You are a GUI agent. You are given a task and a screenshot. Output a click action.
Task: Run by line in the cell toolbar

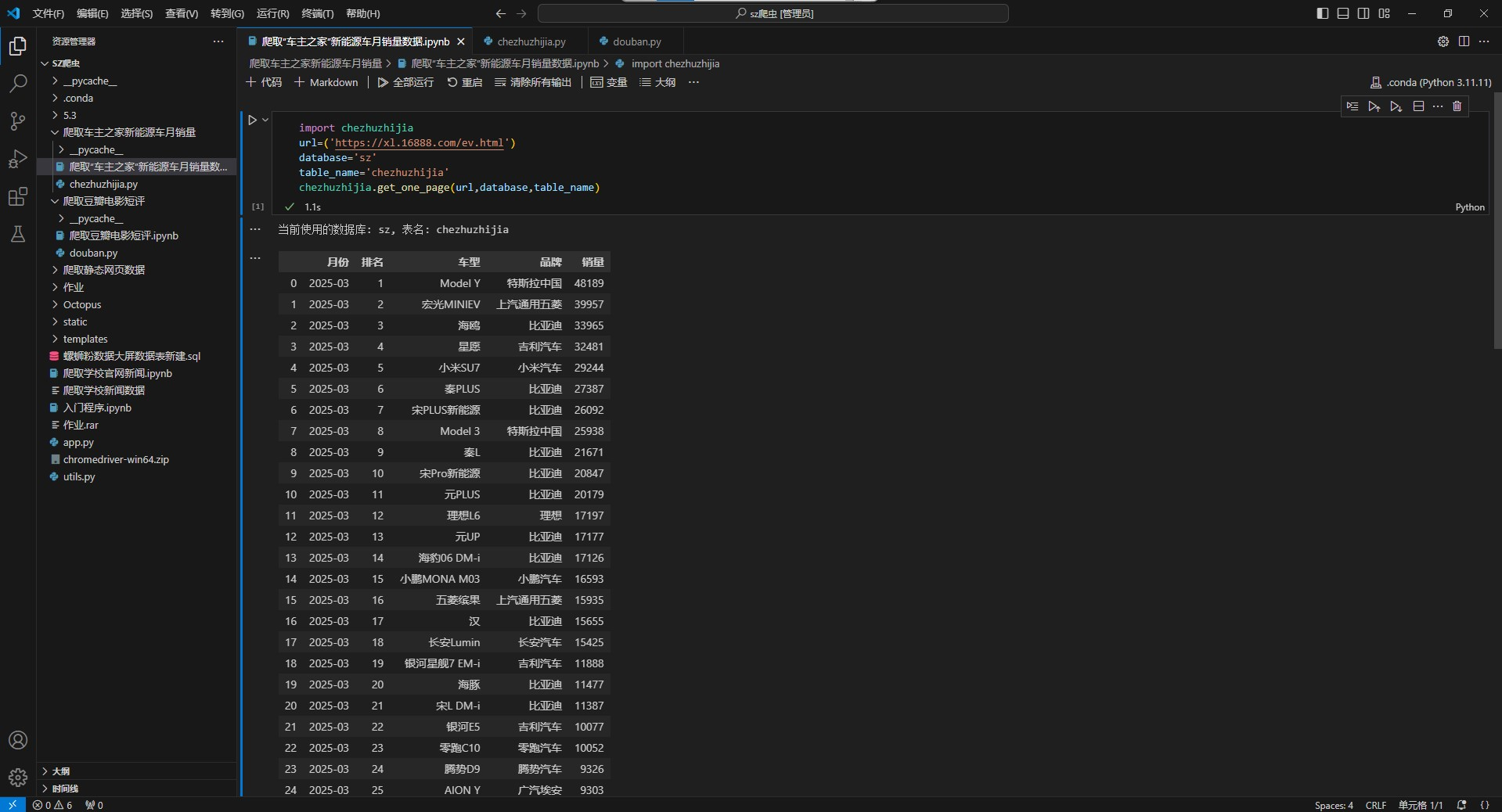pyautogui.click(x=1353, y=106)
